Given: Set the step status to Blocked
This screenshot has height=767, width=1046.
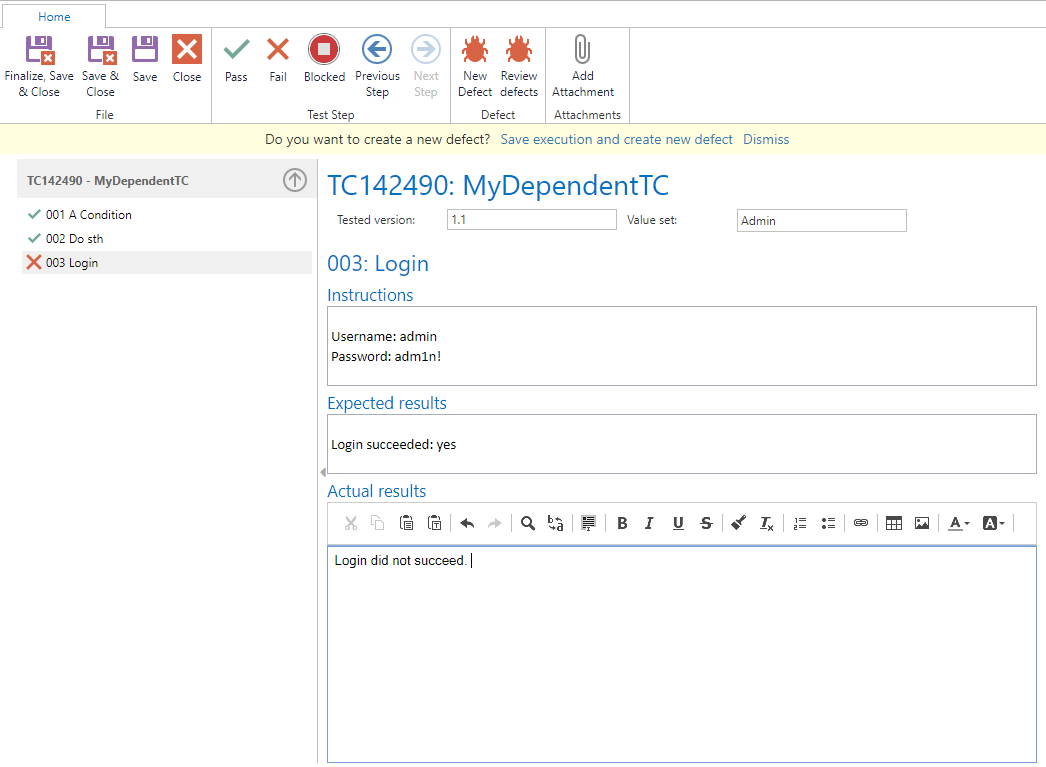Looking at the screenshot, I should pyautogui.click(x=324, y=59).
